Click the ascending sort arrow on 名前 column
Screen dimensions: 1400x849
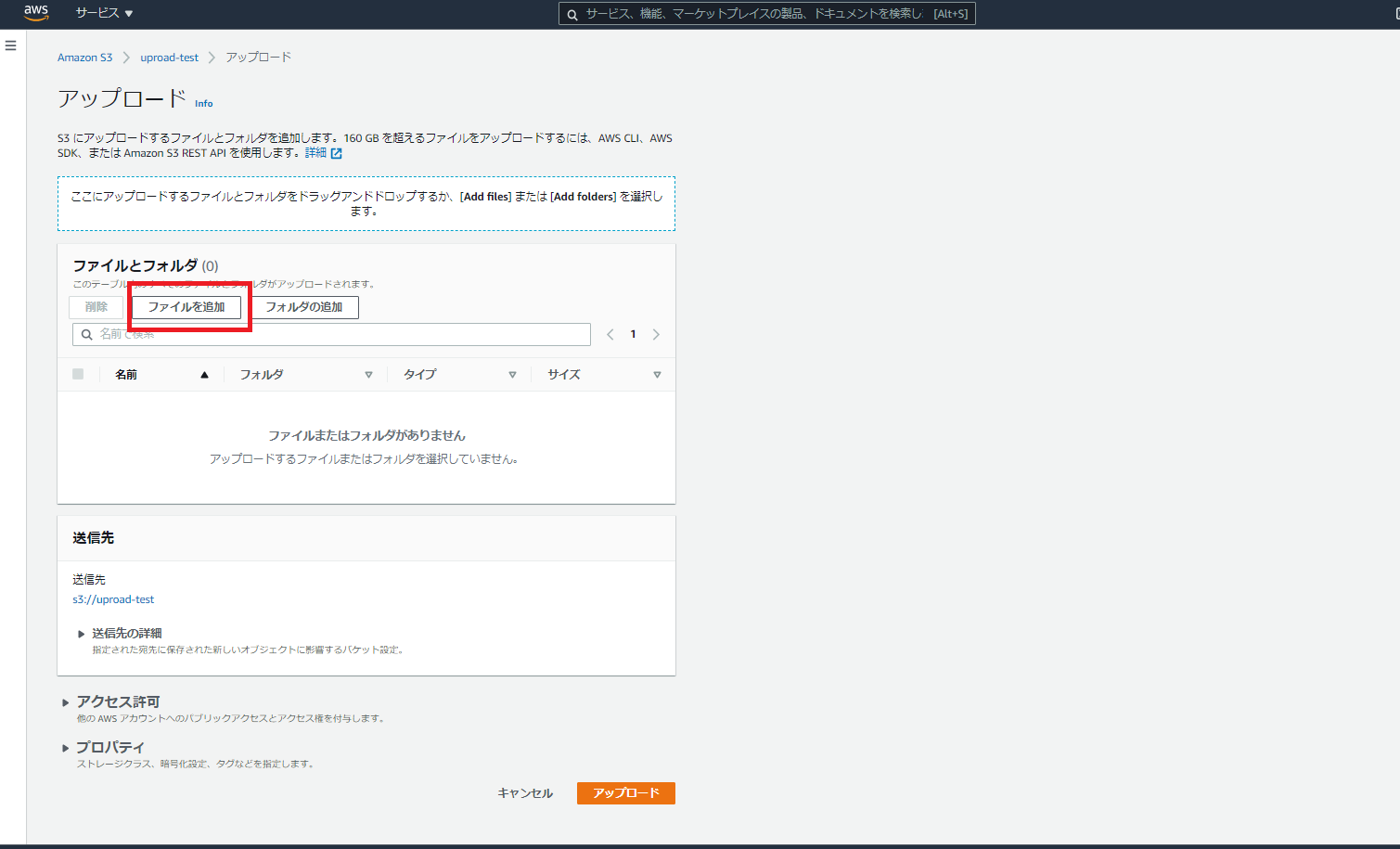point(205,374)
